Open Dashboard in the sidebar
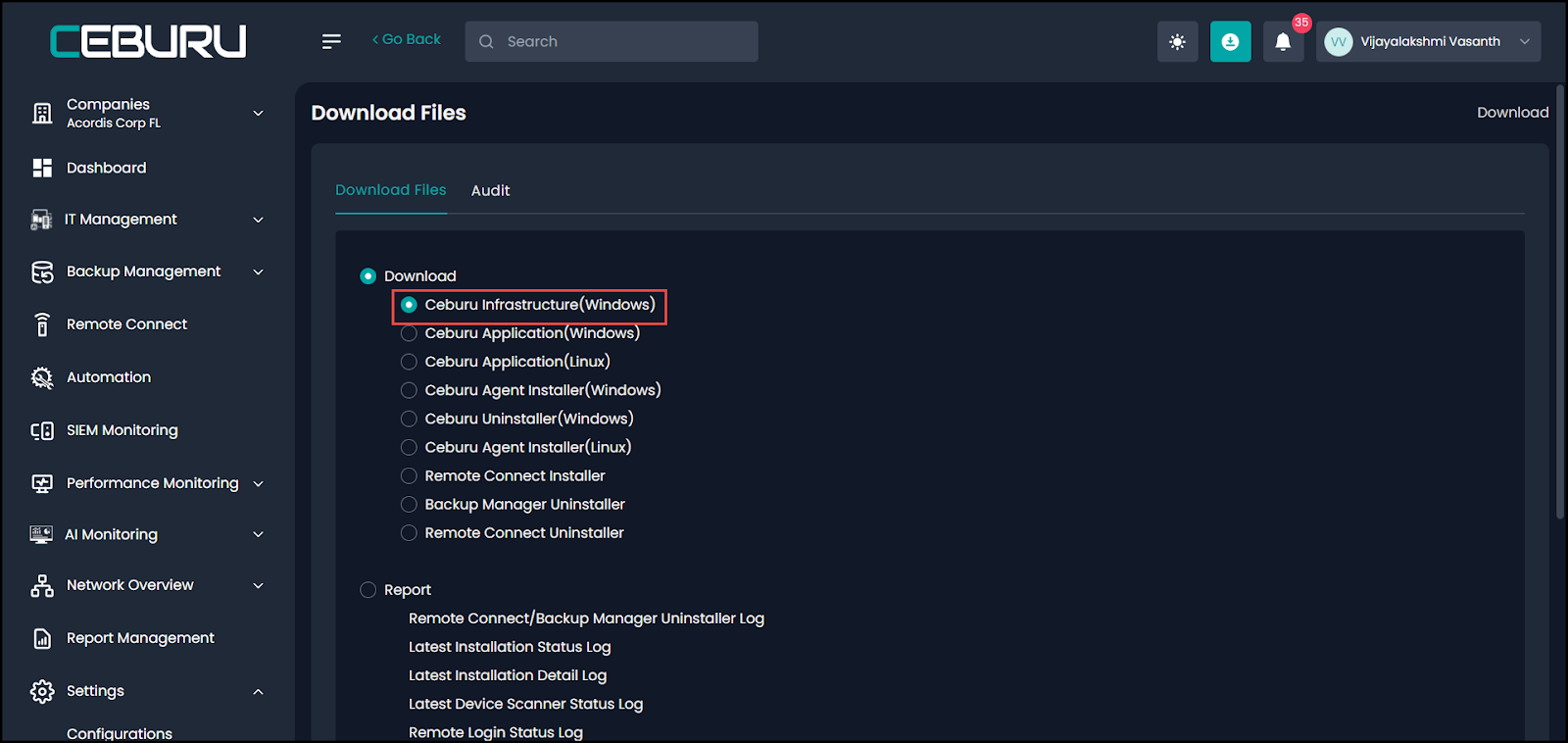 106,168
